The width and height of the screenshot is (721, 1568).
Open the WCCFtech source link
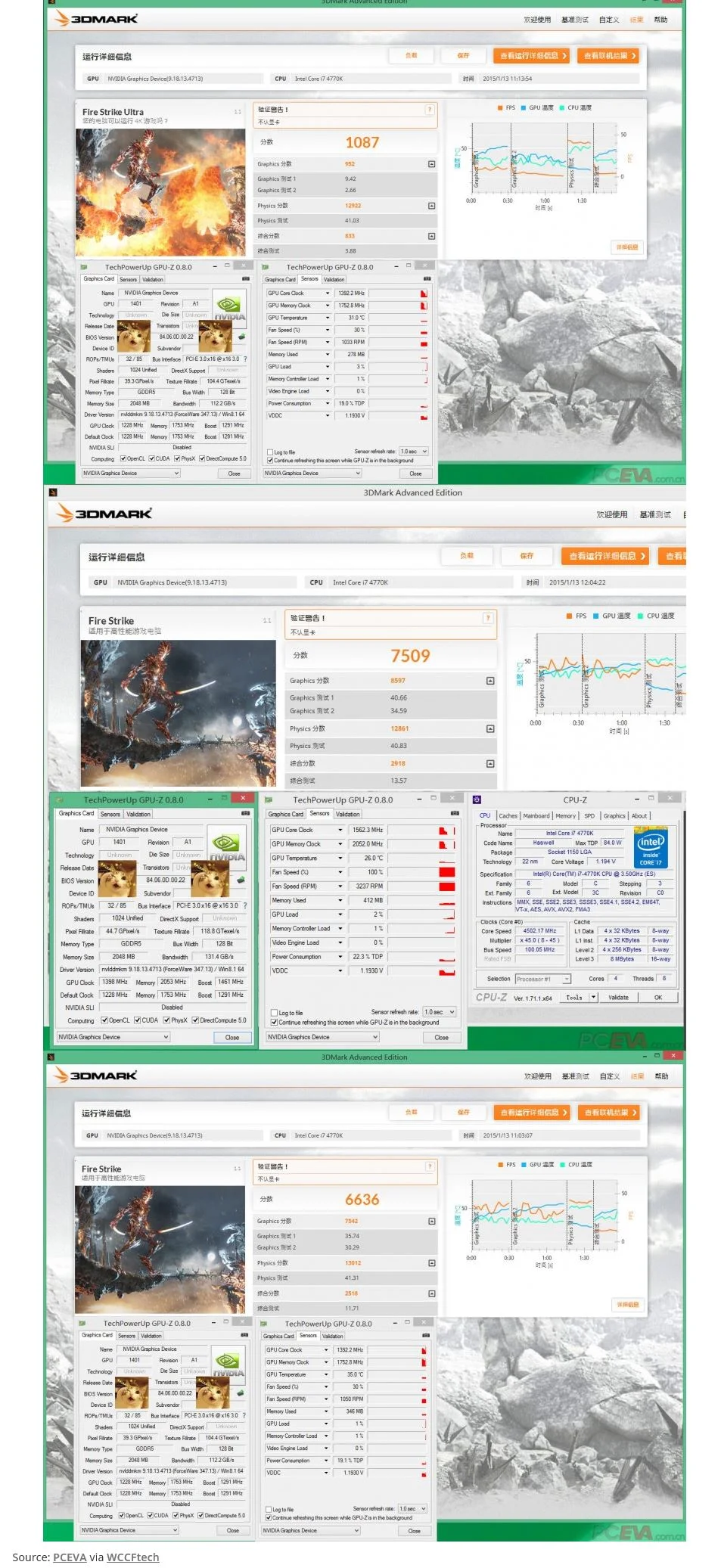[132, 1557]
